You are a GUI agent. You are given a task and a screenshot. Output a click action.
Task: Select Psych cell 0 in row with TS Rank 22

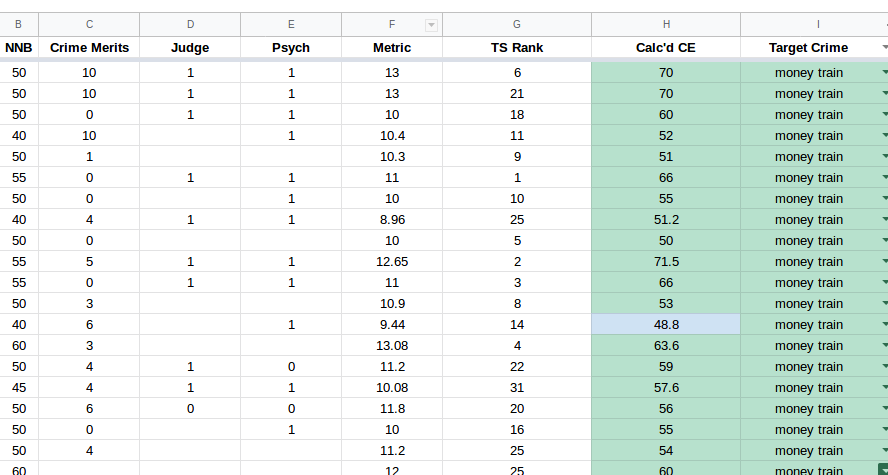click(291, 366)
